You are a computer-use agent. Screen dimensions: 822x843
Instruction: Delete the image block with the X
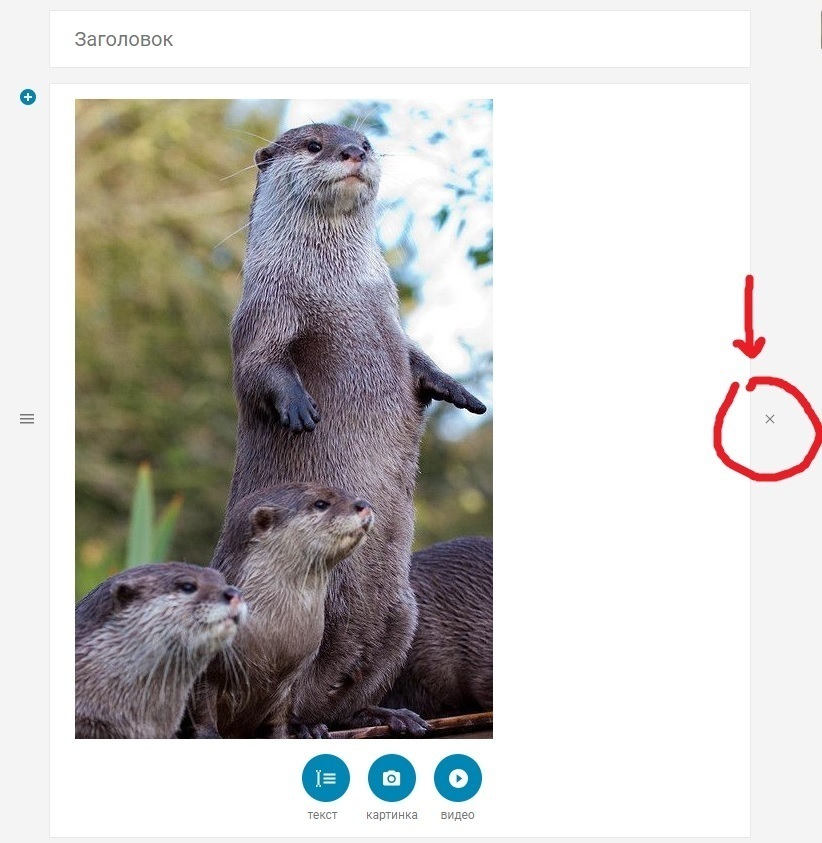tap(770, 419)
